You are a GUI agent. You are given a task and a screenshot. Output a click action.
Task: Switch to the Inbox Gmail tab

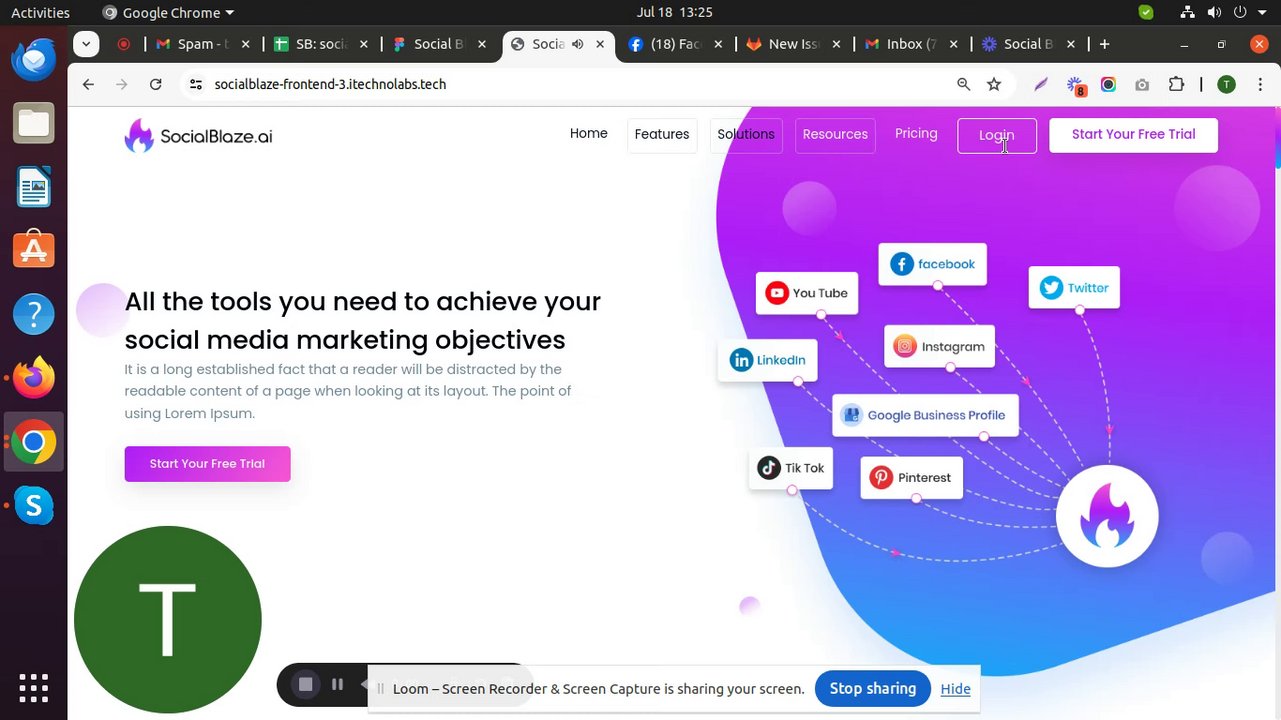pyautogui.click(x=912, y=44)
